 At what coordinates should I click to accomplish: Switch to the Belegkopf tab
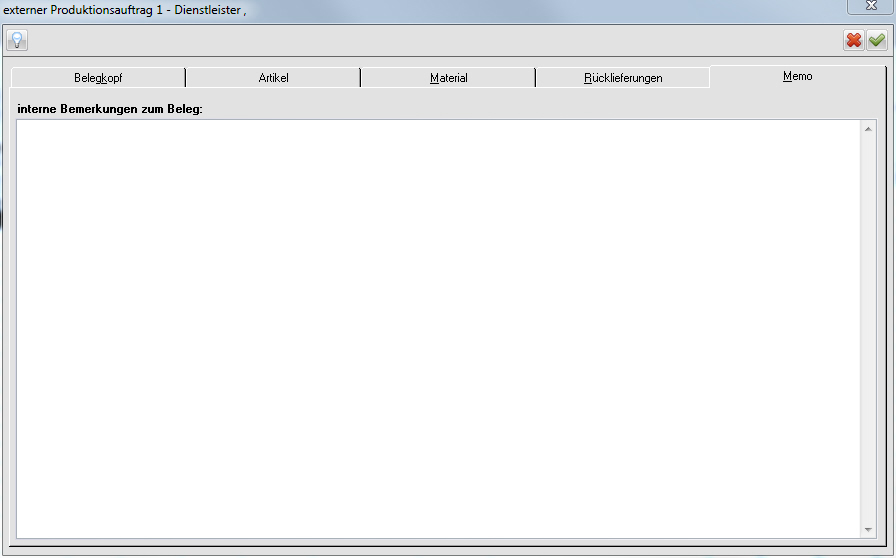[98, 78]
